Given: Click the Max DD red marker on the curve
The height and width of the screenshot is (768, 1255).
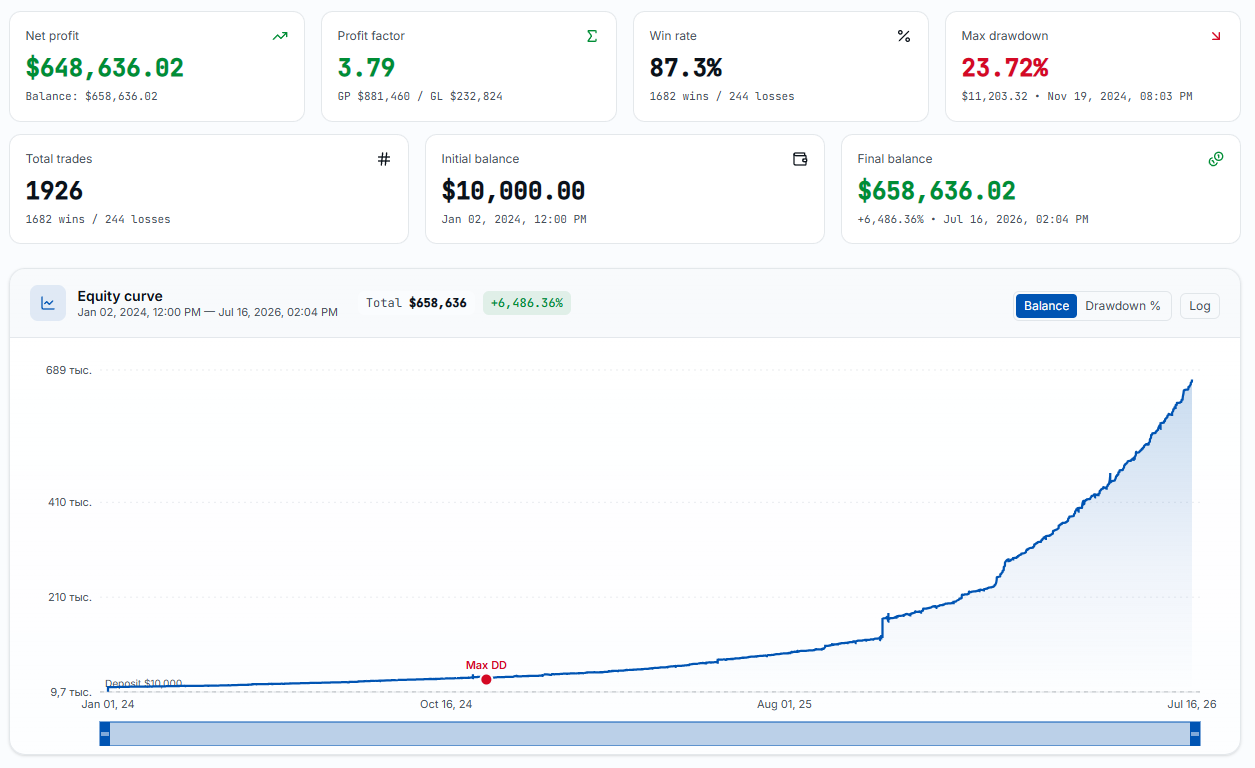Looking at the screenshot, I should [x=486, y=679].
